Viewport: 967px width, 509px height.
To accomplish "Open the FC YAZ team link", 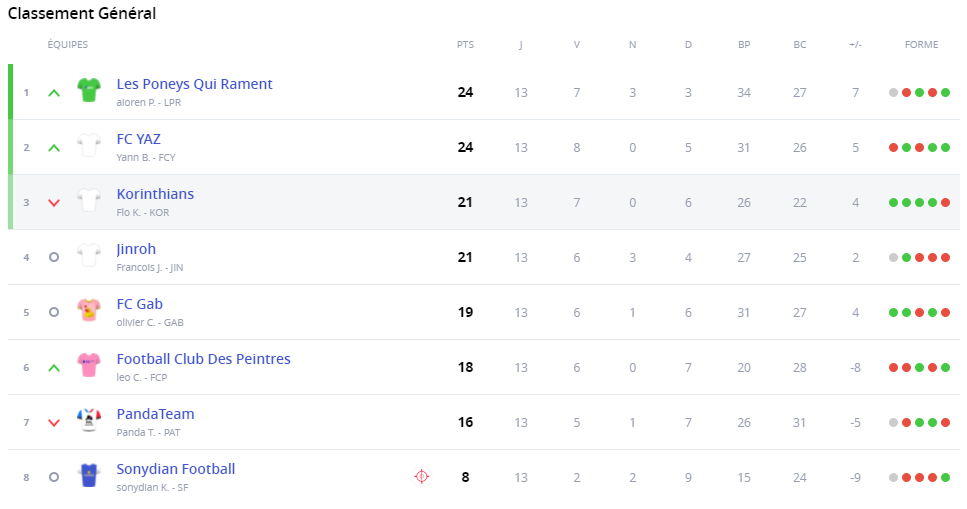I will coord(138,139).
